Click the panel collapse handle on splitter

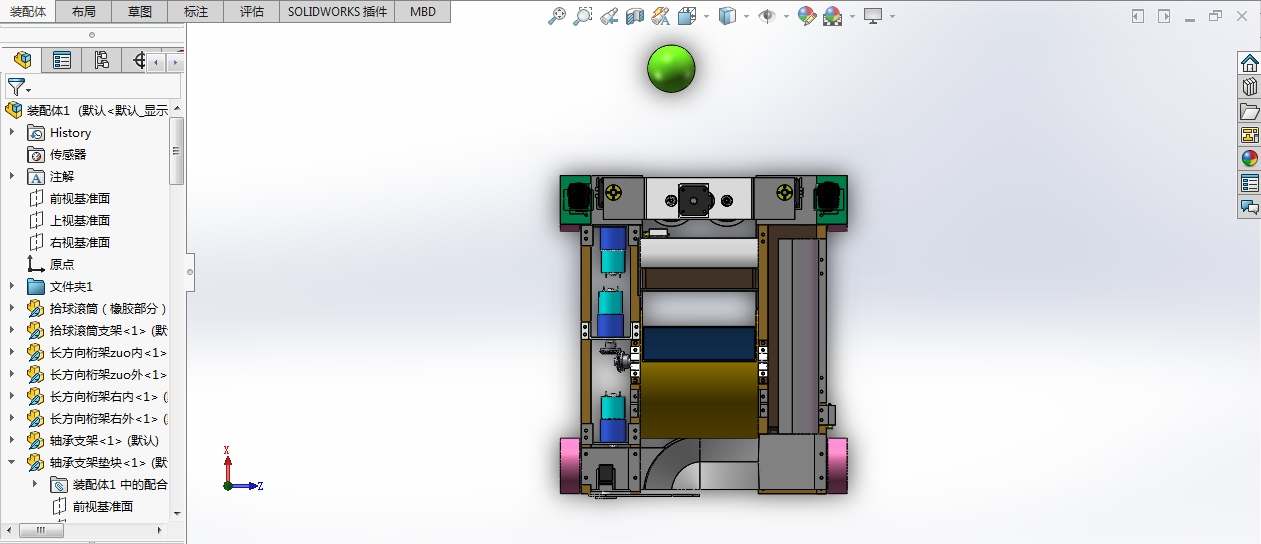click(190, 271)
